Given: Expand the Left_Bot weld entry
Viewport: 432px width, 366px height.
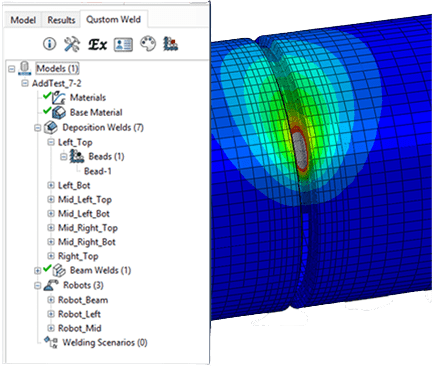Looking at the screenshot, I should coord(51,185).
